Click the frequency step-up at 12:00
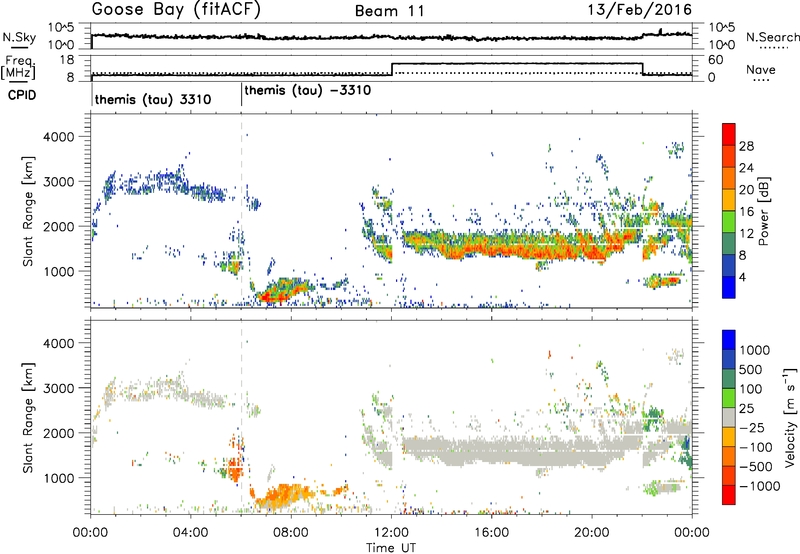This screenshot has width=800, height=554. 391,69
